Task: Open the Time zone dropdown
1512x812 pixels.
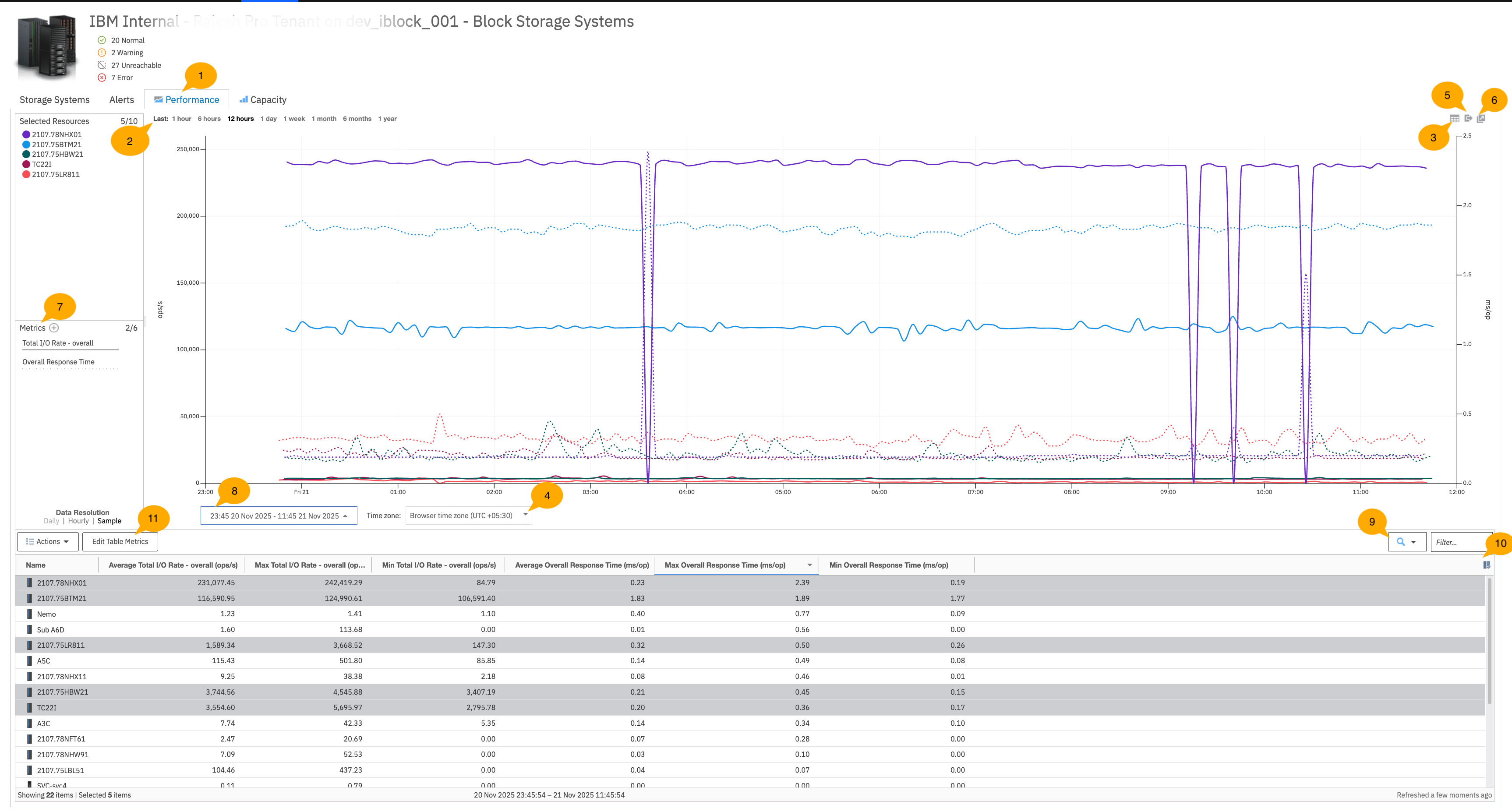Action: coord(468,516)
